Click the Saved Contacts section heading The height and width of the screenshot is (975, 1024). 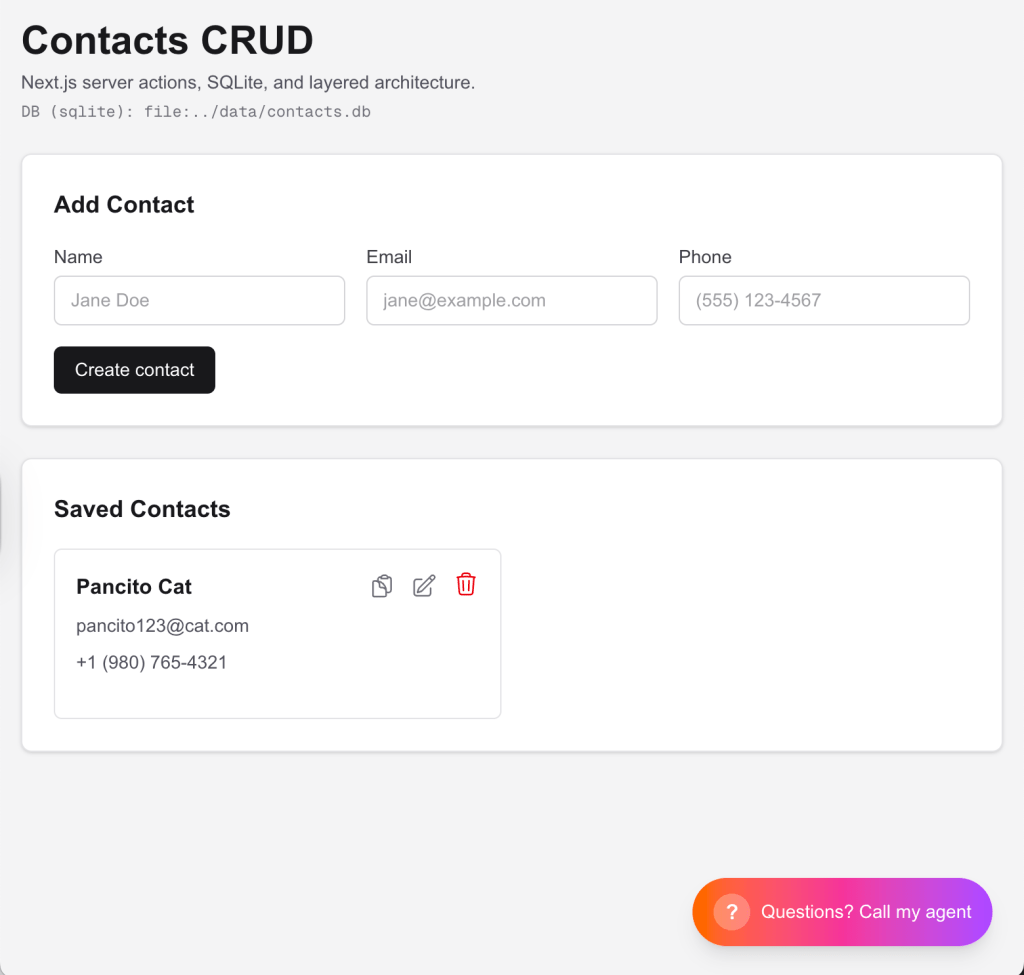pos(142,509)
